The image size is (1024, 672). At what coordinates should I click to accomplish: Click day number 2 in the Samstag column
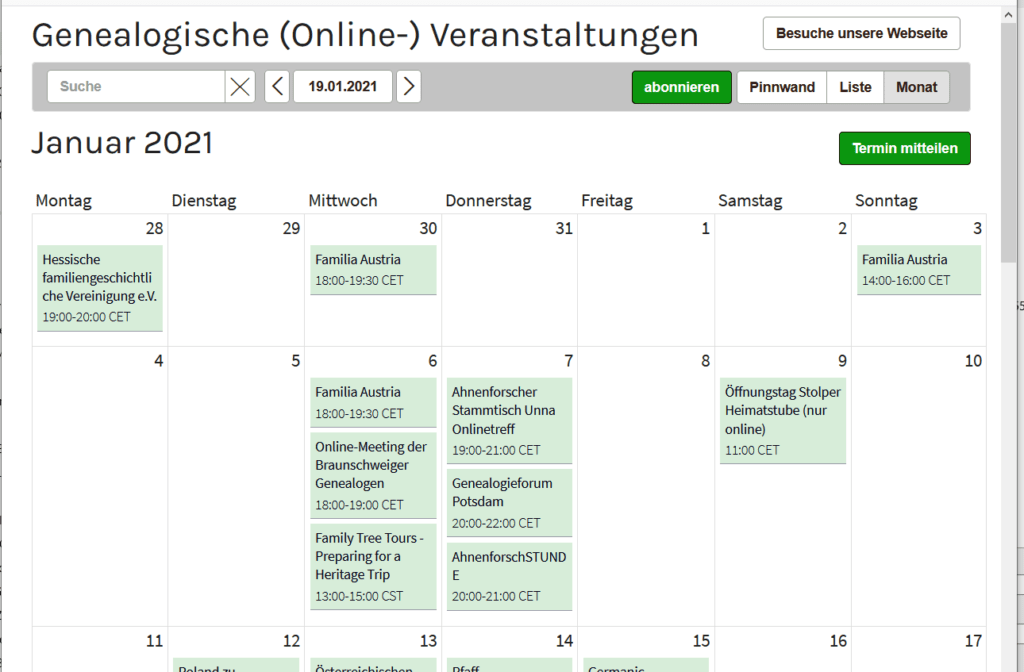pos(842,229)
